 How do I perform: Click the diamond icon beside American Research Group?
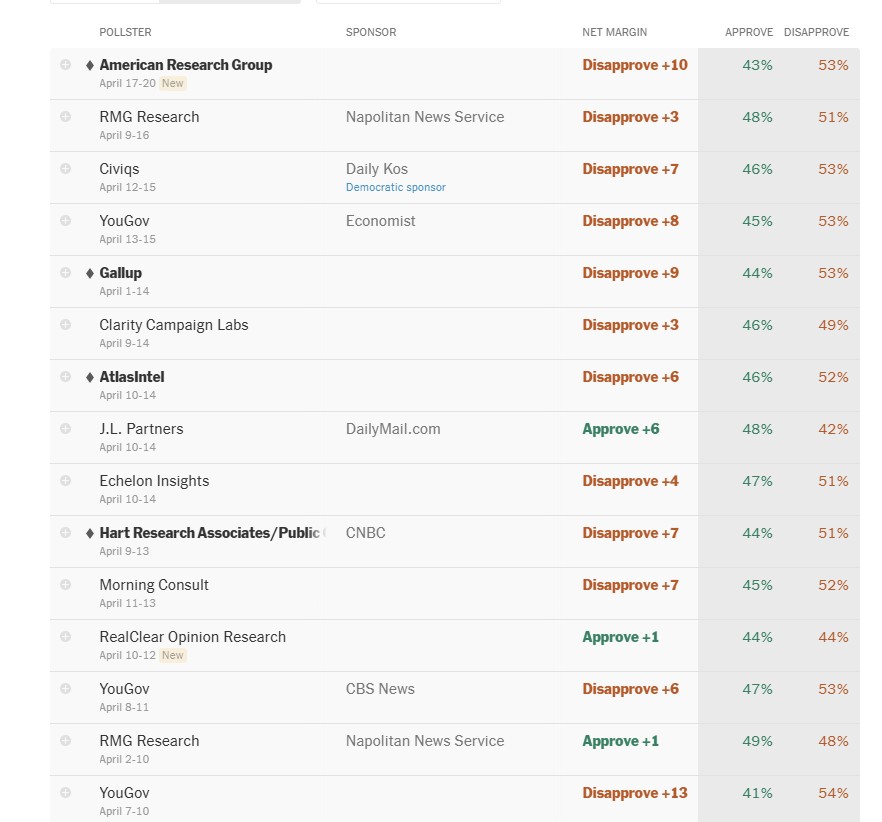[x=90, y=65]
